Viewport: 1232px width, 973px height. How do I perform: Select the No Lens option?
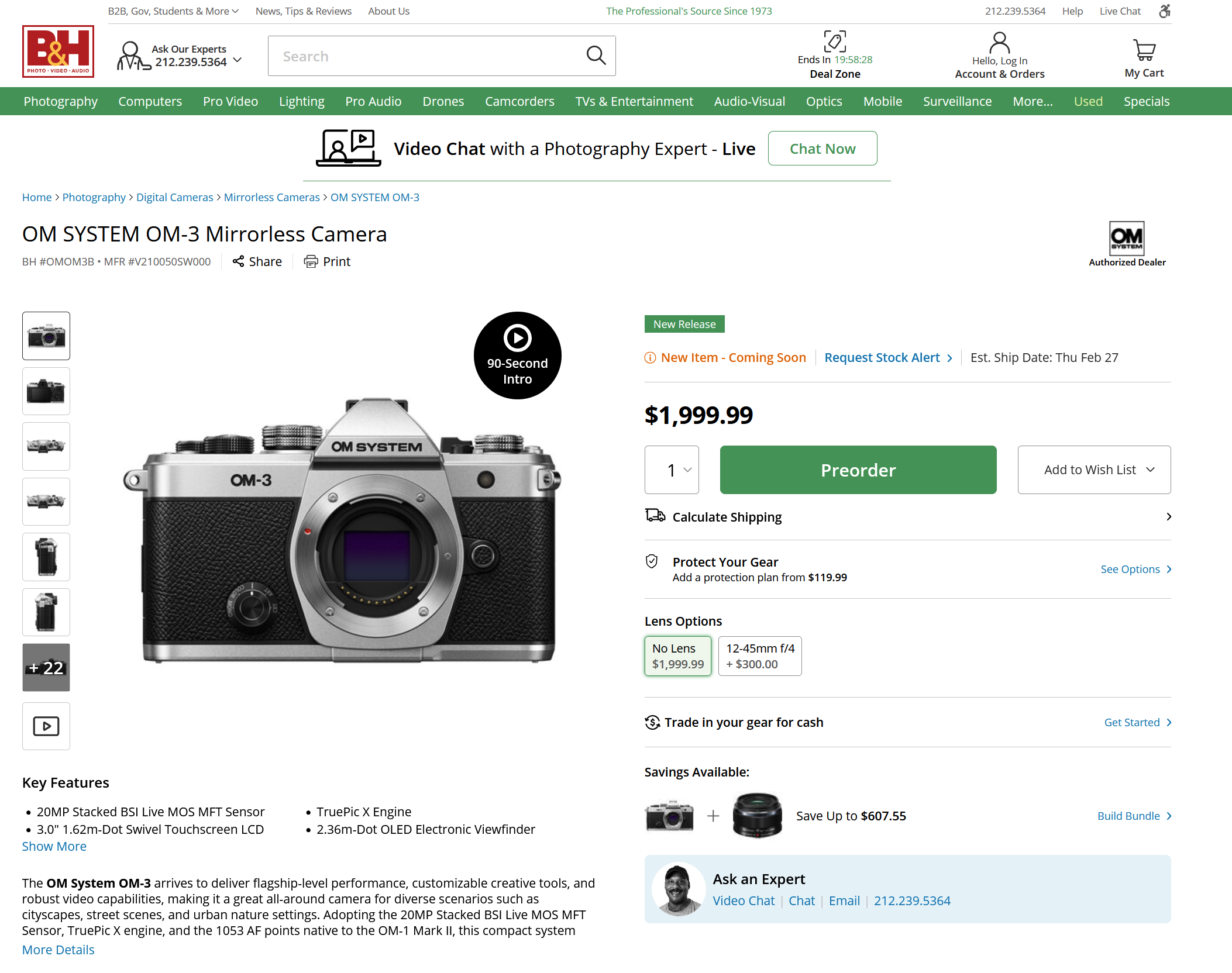(677, 656)
